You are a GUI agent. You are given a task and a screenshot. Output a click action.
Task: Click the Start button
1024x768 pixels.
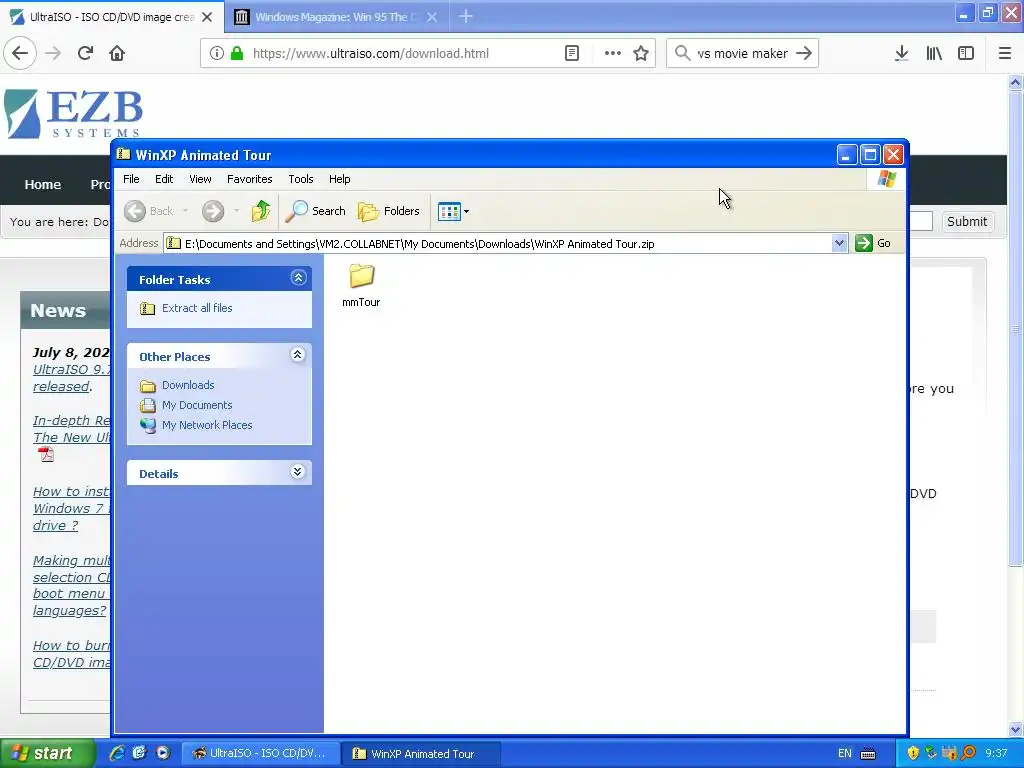[x=45, y=753]
